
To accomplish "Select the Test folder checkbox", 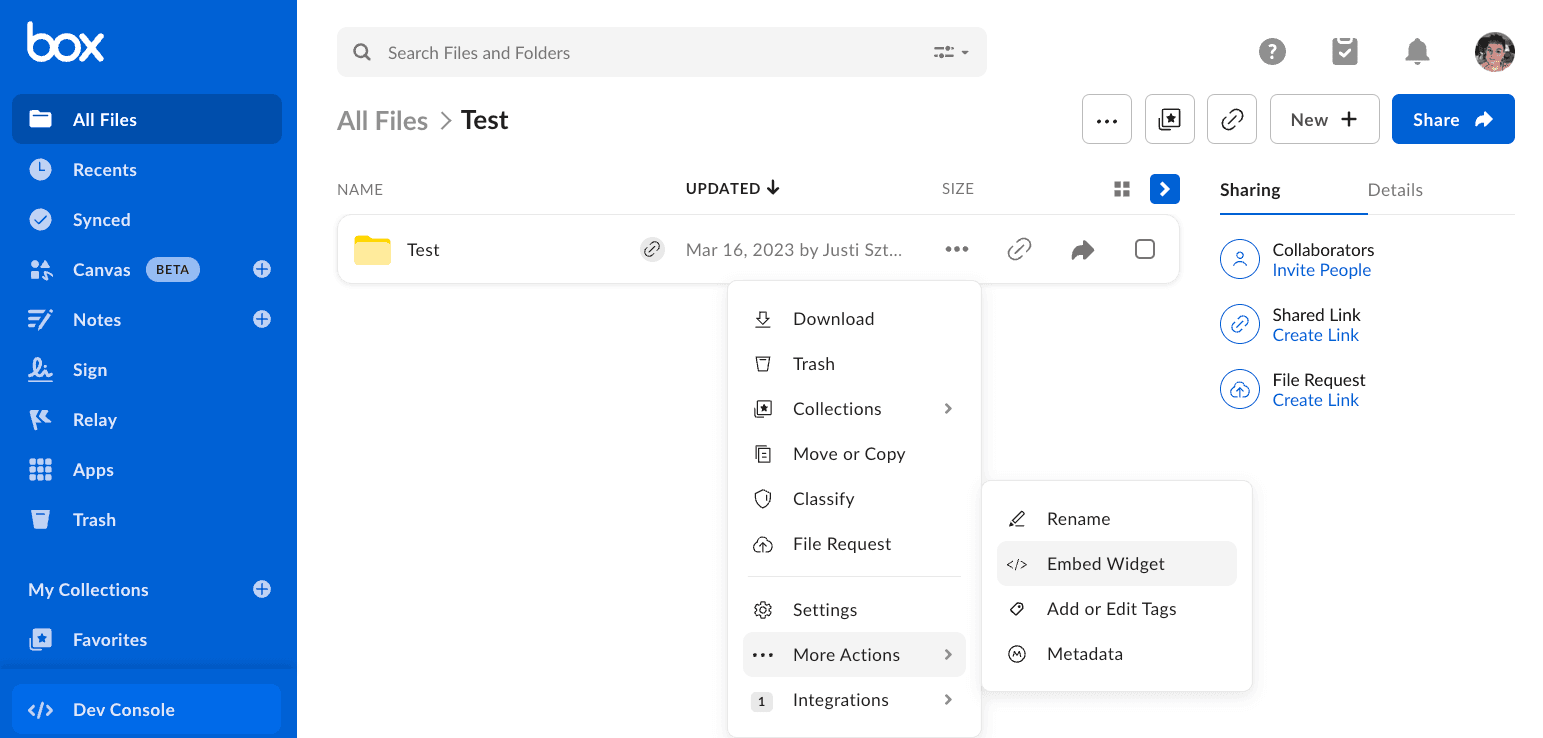I will click(x=1145, y=249).
